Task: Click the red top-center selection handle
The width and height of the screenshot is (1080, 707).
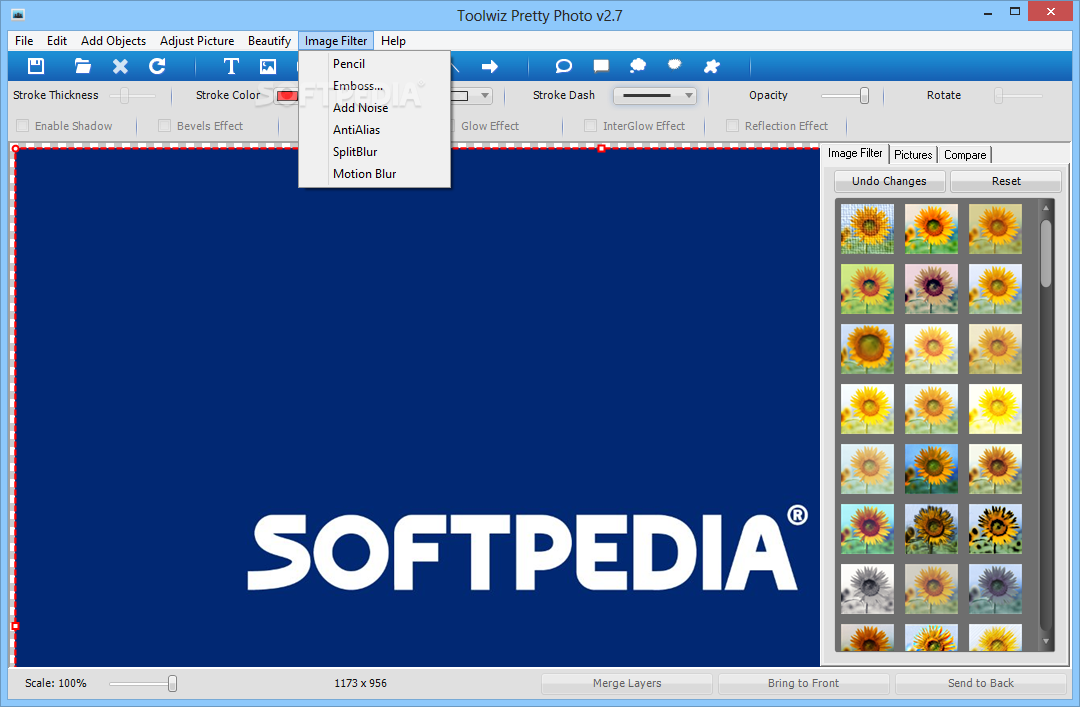Action: (601, 148)
